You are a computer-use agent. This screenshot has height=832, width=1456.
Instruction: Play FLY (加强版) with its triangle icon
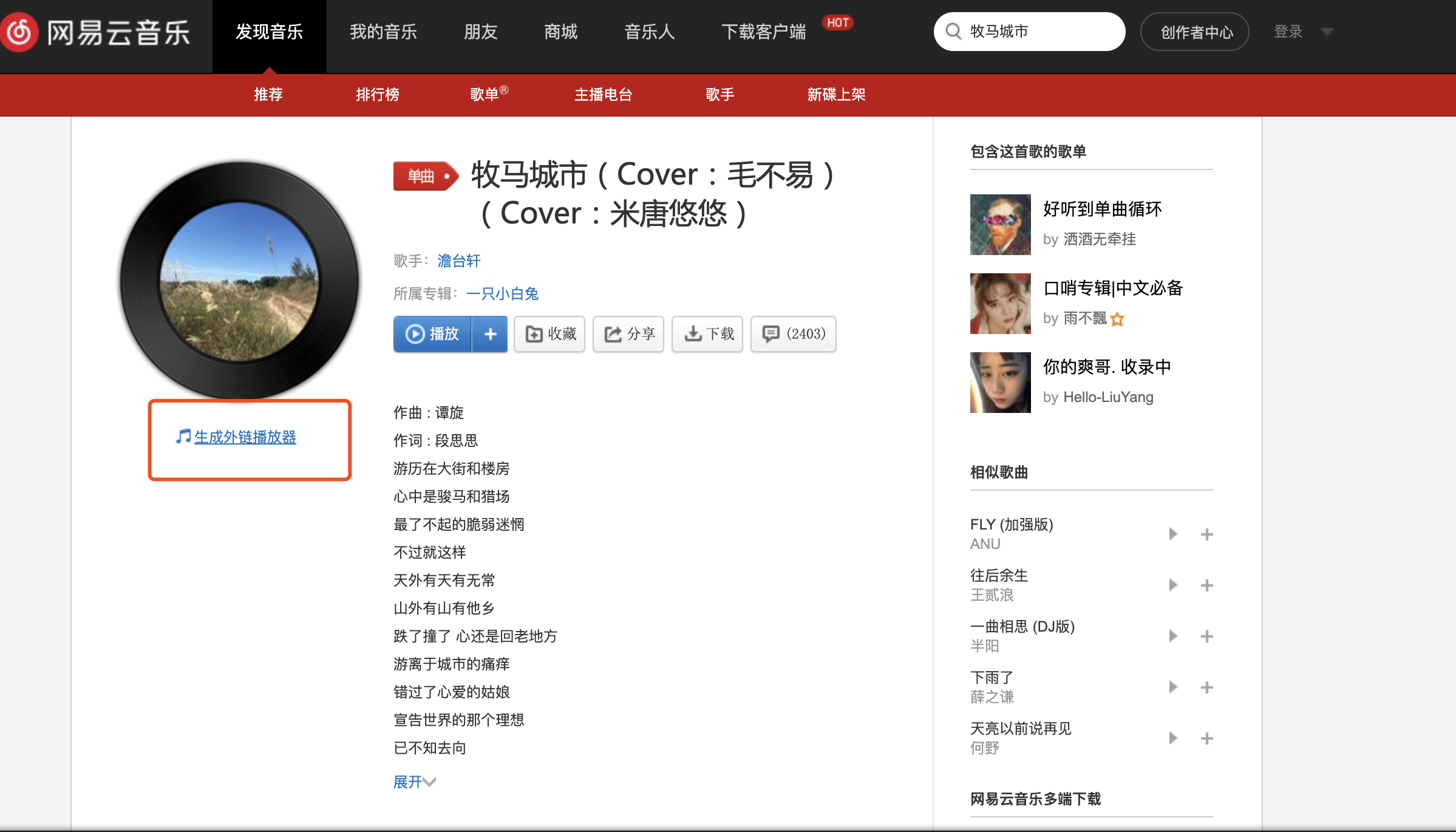click(x=1173, y=533)
